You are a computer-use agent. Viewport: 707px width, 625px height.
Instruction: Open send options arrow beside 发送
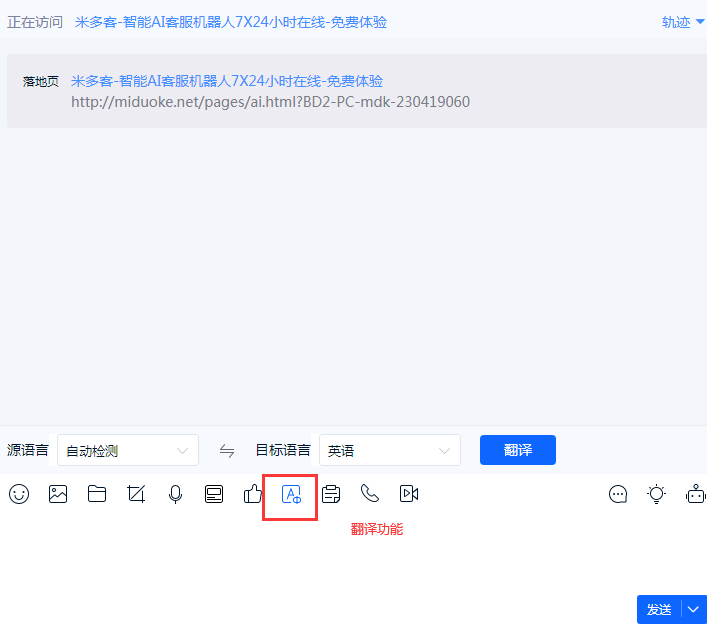[x=693, y=610]
